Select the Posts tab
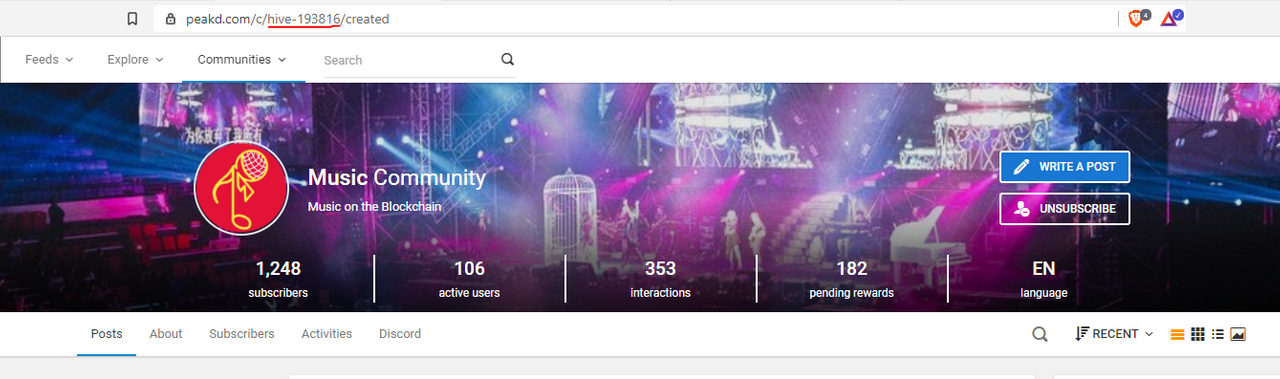Viewport: 1280px width, 379px height. coord(106,334)
